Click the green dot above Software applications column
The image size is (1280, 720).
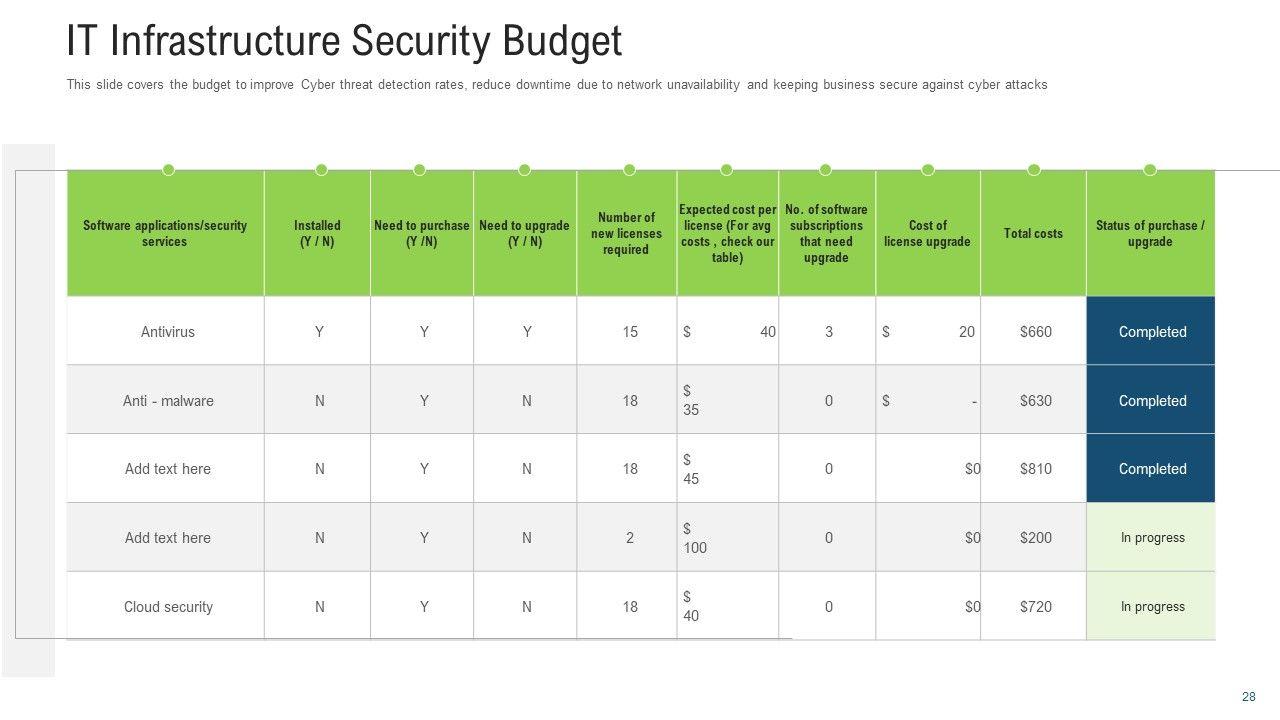point(168,170)
